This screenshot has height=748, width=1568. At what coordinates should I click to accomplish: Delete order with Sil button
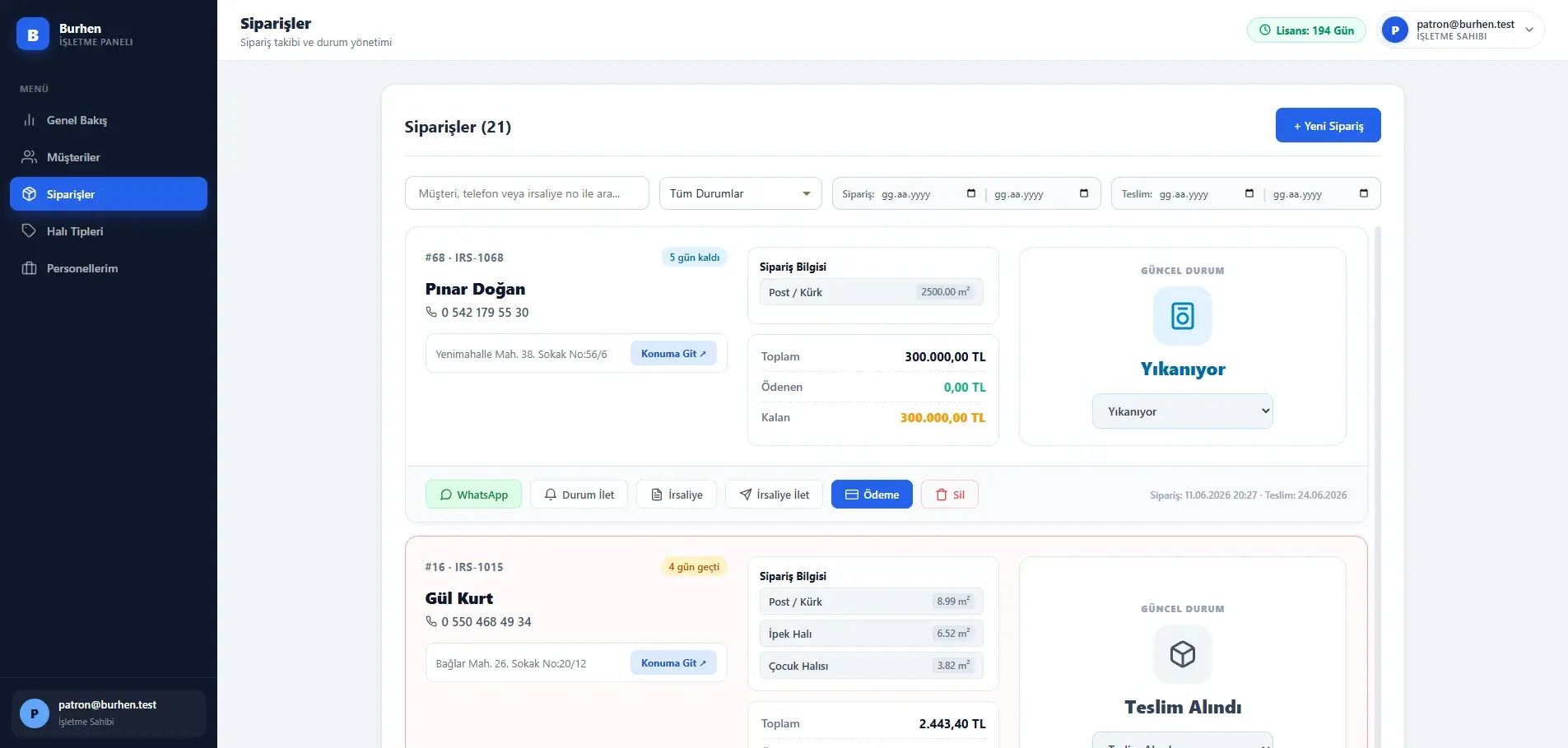pos(950,495)
